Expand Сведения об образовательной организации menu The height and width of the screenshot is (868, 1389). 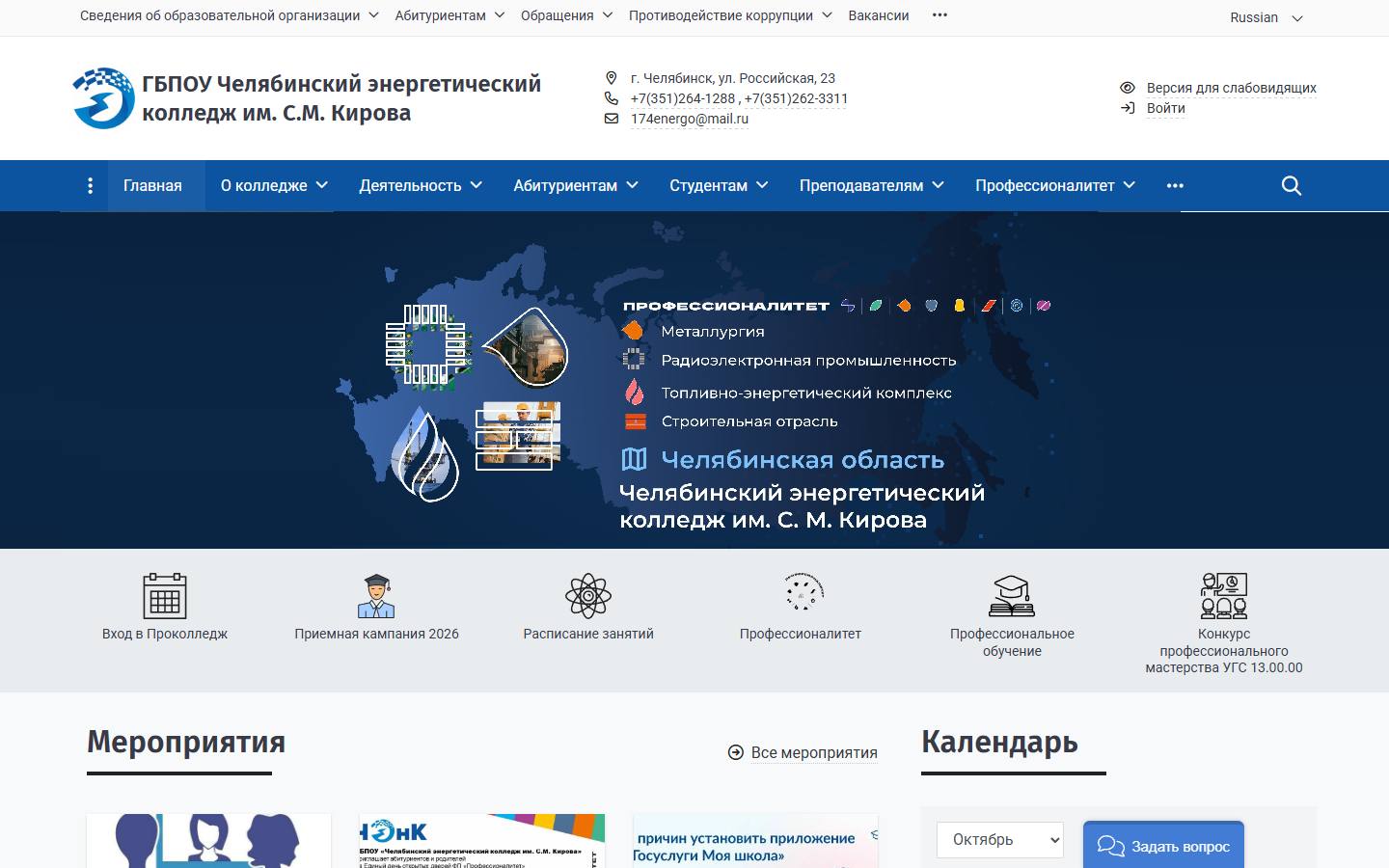coord(231,15)
